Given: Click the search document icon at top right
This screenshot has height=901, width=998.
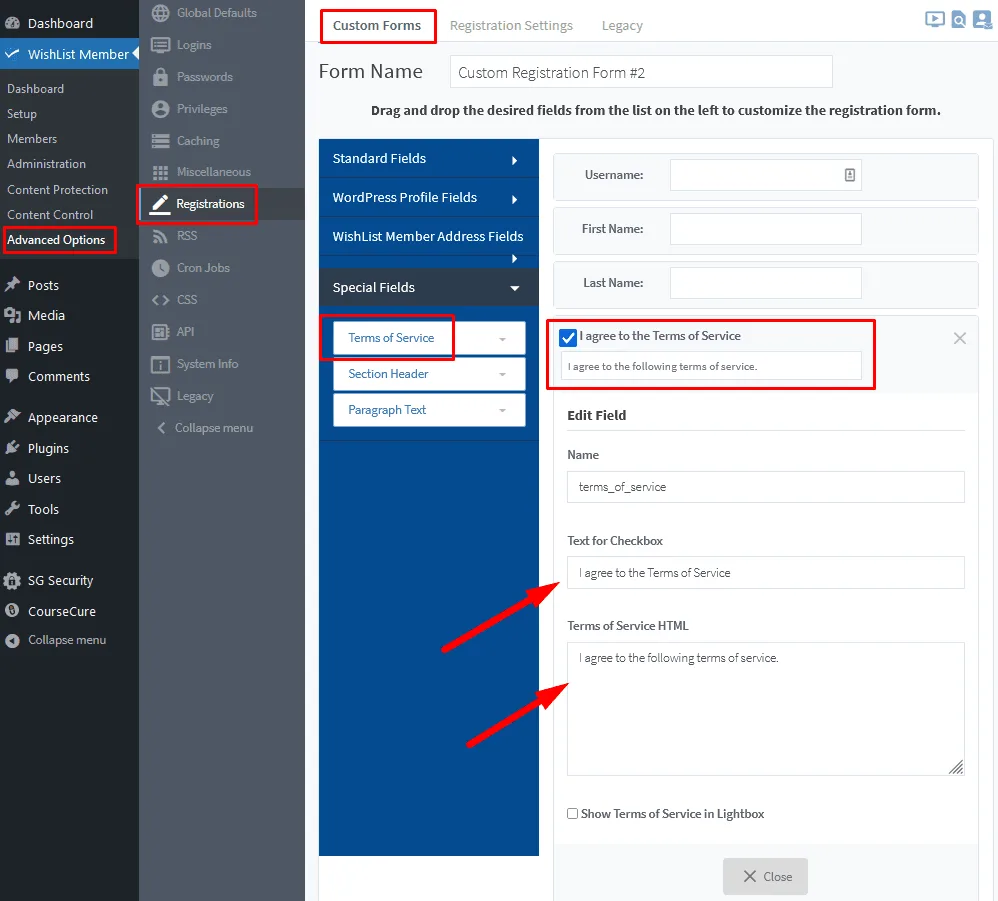Looking at the screenshot, I should point(959,20).
